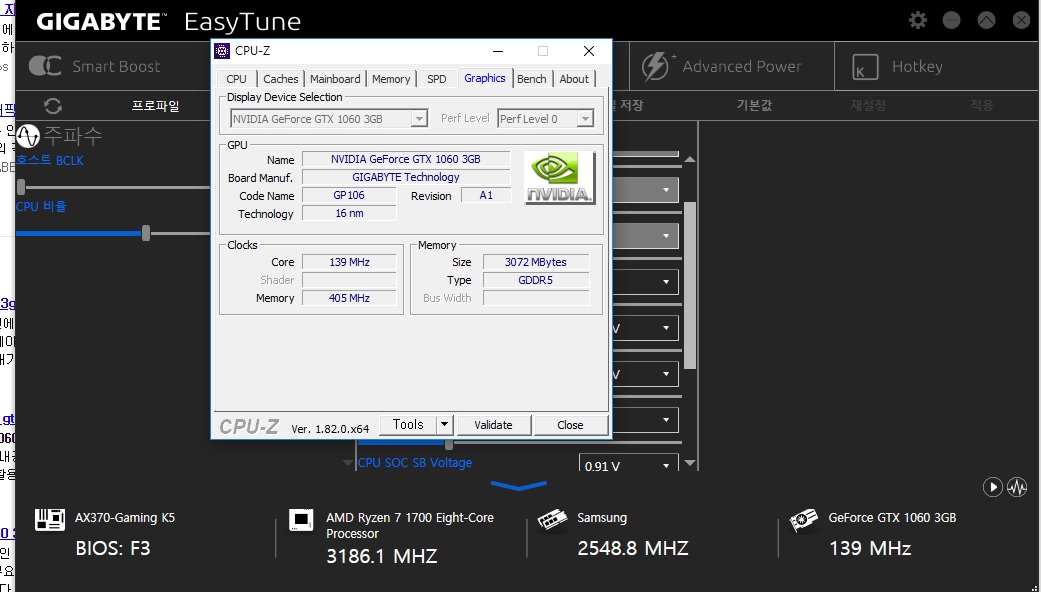Click the motherboard icon beside AX370-Gaming K5
The height and width of the screenshot is (592, 1041).
[x=50, y=520]
